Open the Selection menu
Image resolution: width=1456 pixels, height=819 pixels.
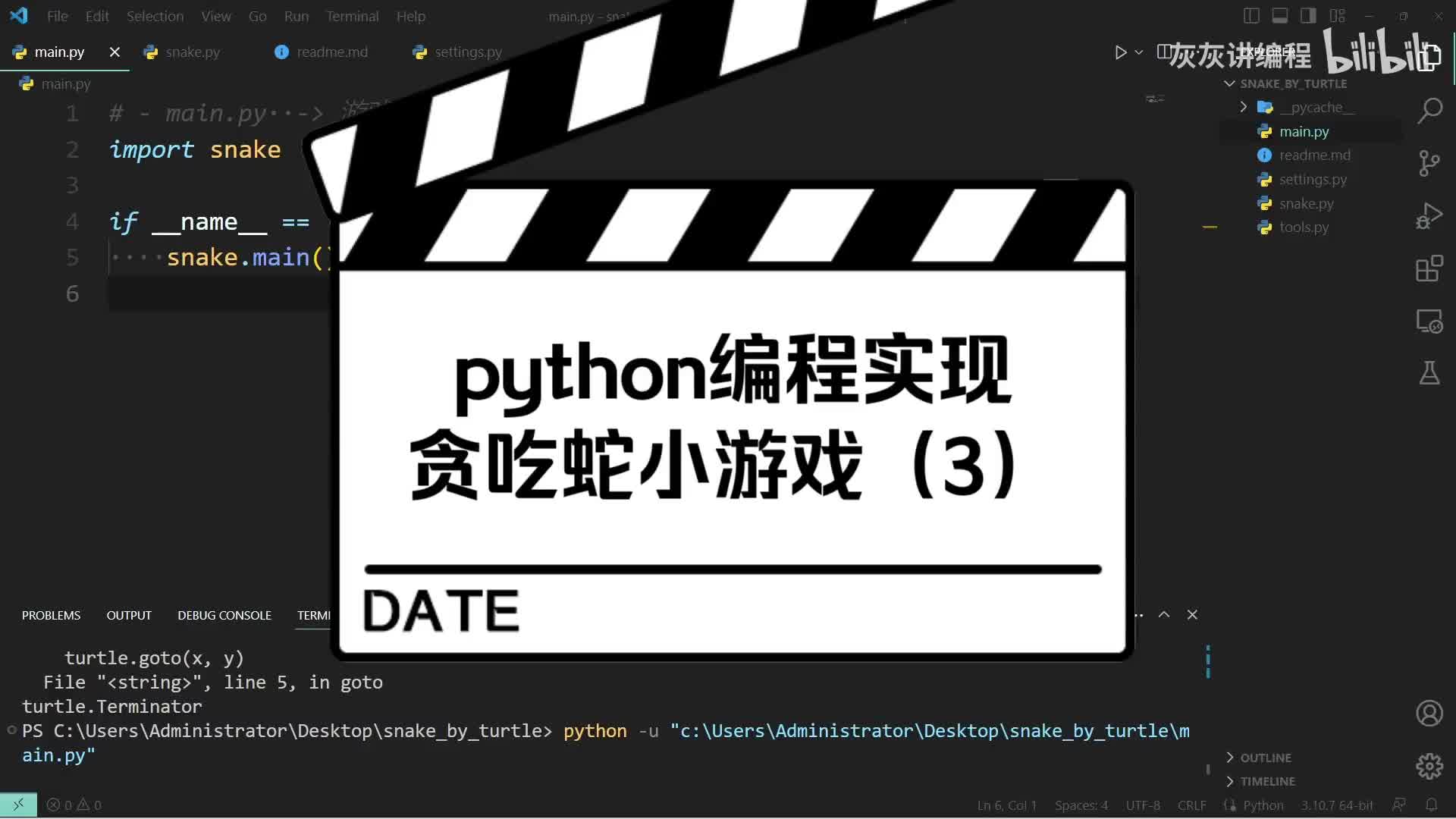(155, 16)
